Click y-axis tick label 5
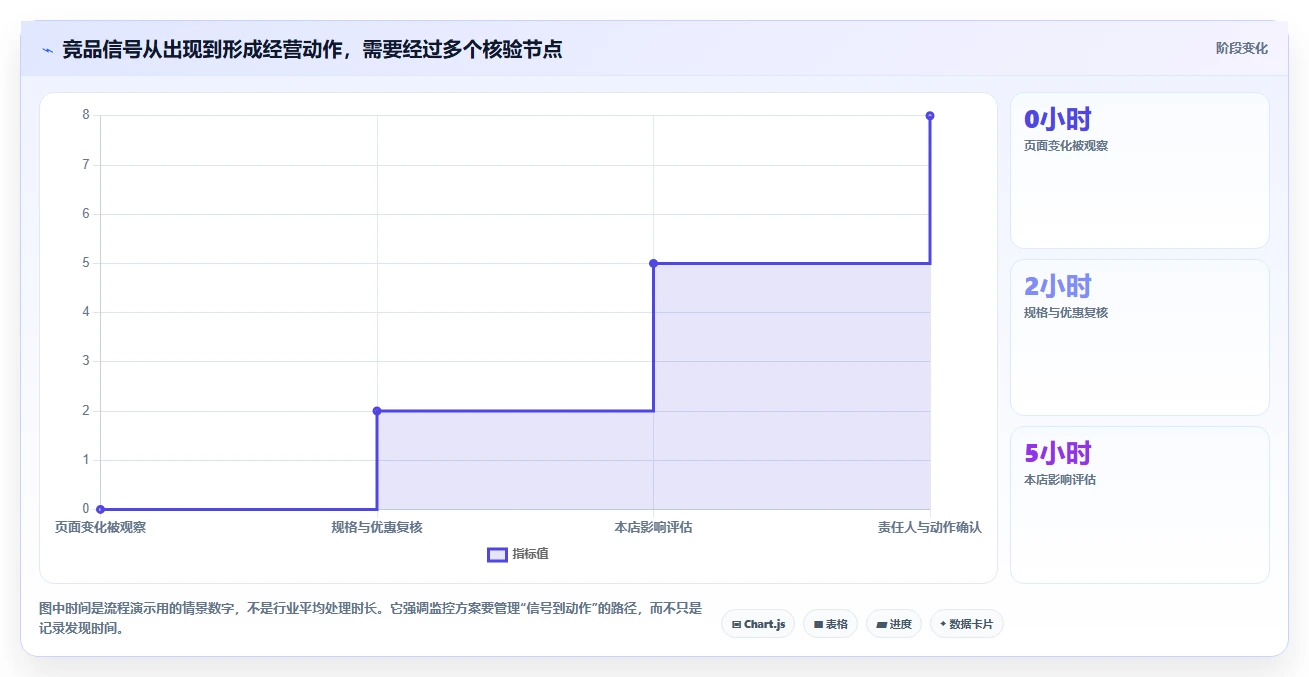Viewport: 1309px width, 677px height. (86, 263)
